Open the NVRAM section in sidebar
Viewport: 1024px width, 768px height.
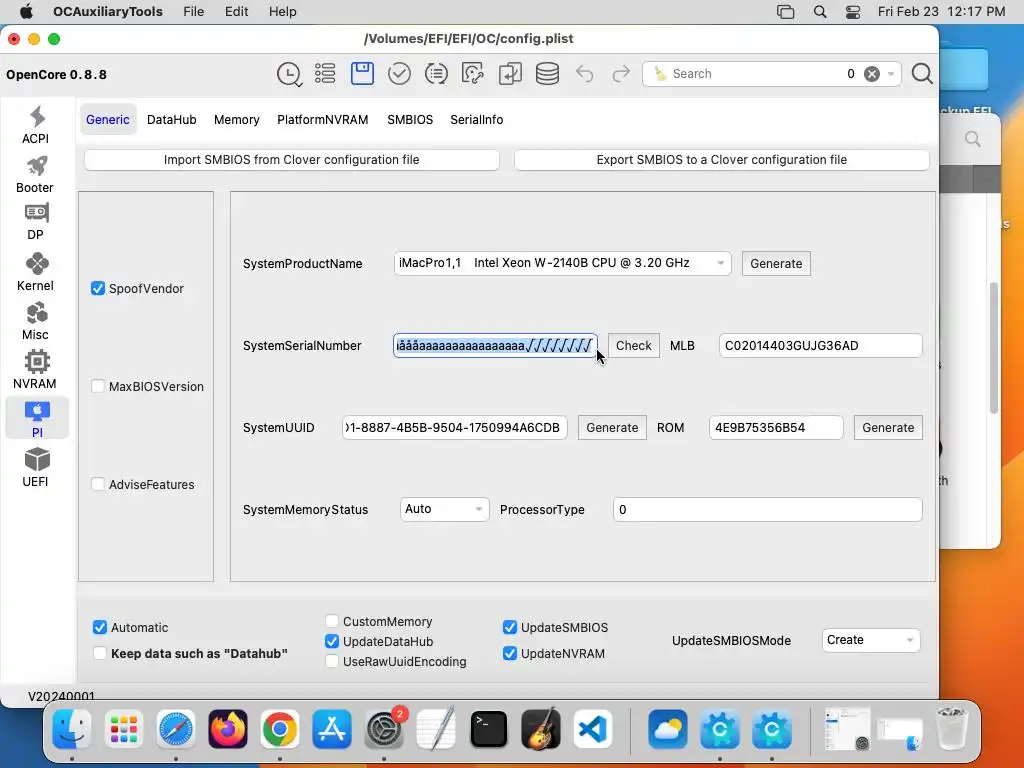36,370
